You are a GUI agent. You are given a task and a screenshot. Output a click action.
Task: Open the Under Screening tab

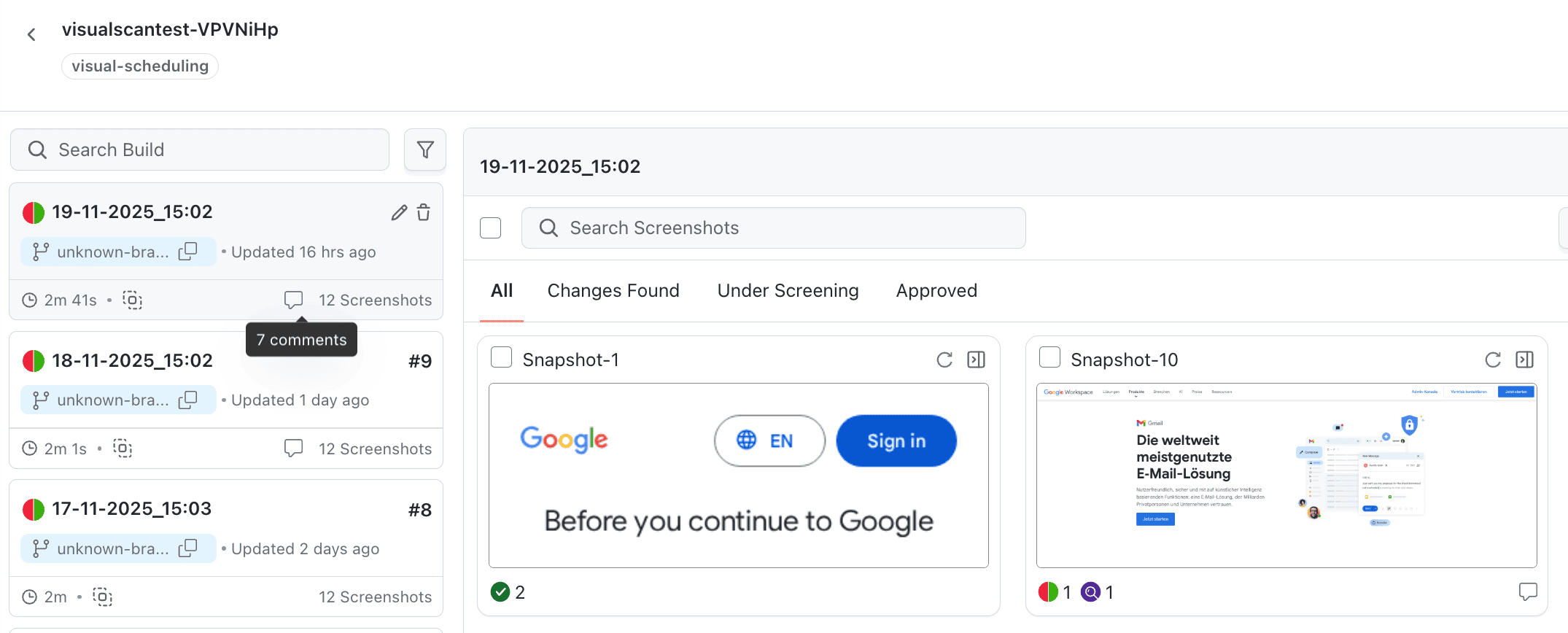coord(788,290)
